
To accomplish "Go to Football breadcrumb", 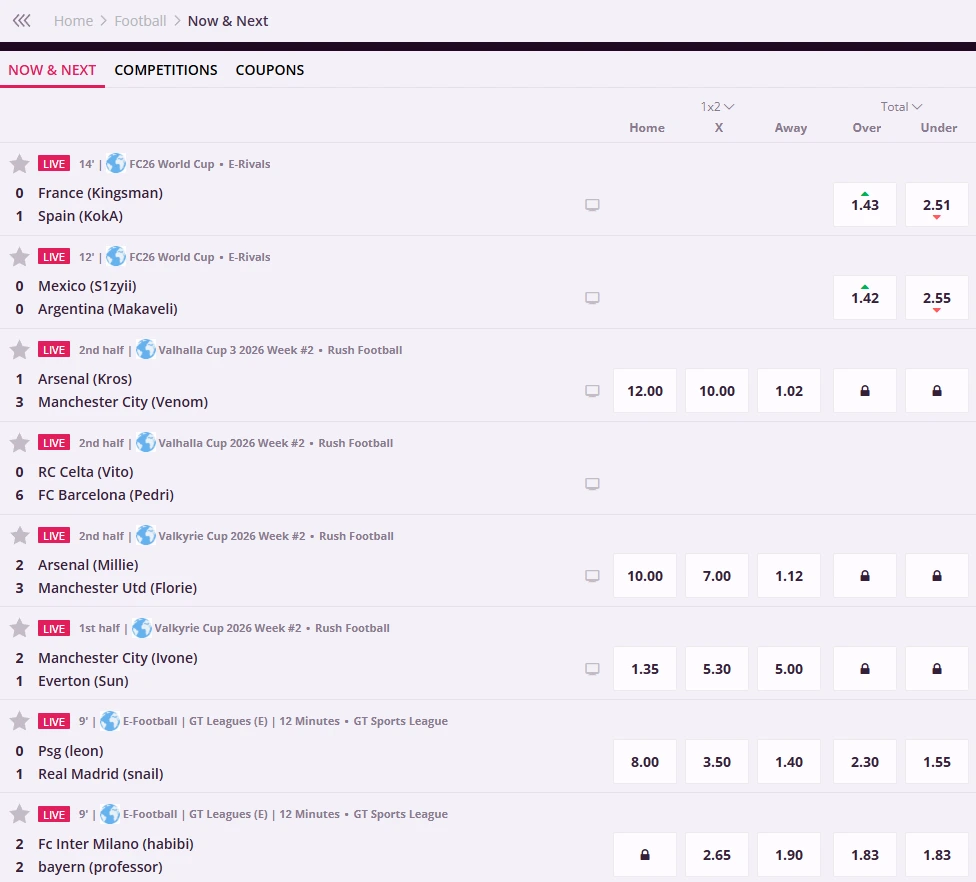I will (140, 21).
